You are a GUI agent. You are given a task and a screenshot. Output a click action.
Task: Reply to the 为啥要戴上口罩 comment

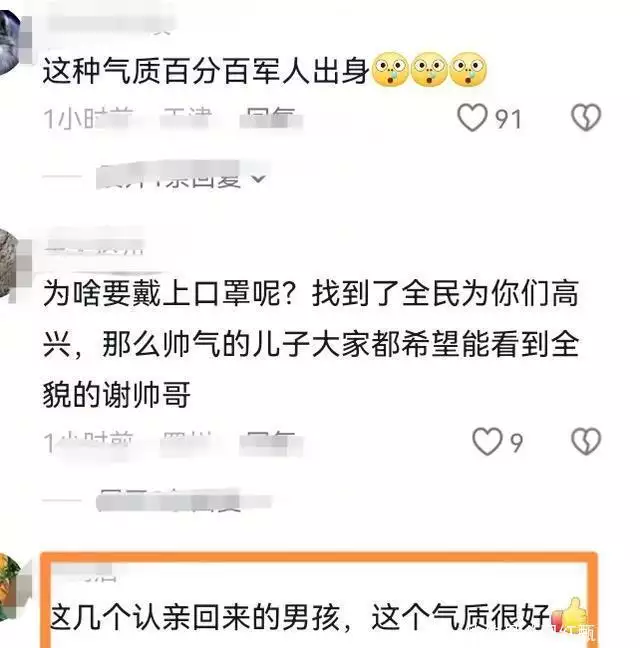coord(271,443)
